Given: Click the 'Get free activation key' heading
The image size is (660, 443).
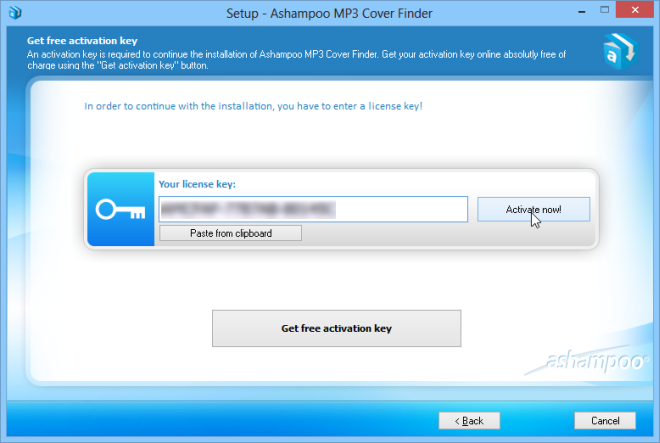Looking at the screenshot, I should [x=82, y=41].
